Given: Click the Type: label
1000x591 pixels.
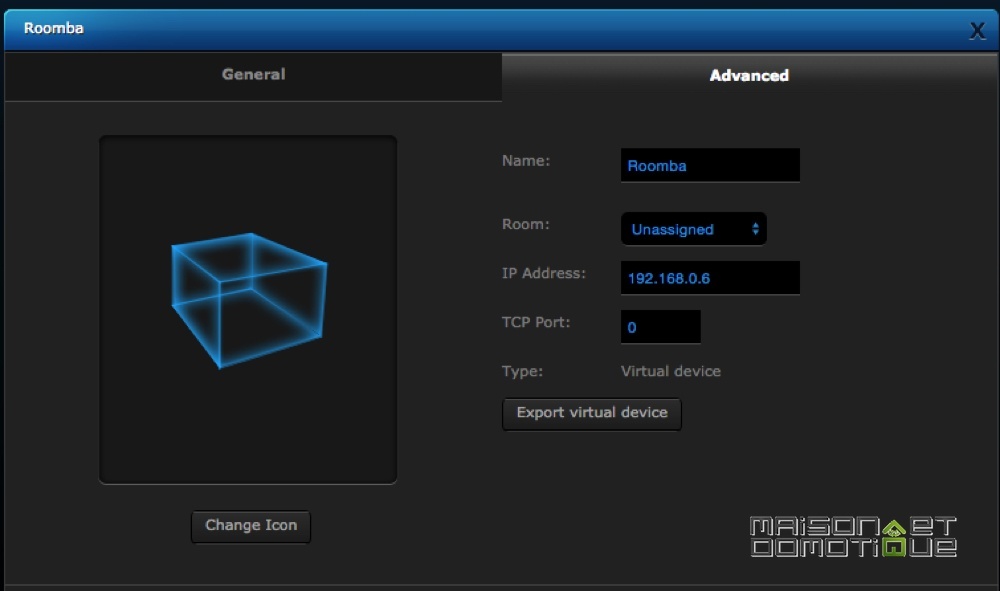Looking at the screenshot, I should 522,371.
